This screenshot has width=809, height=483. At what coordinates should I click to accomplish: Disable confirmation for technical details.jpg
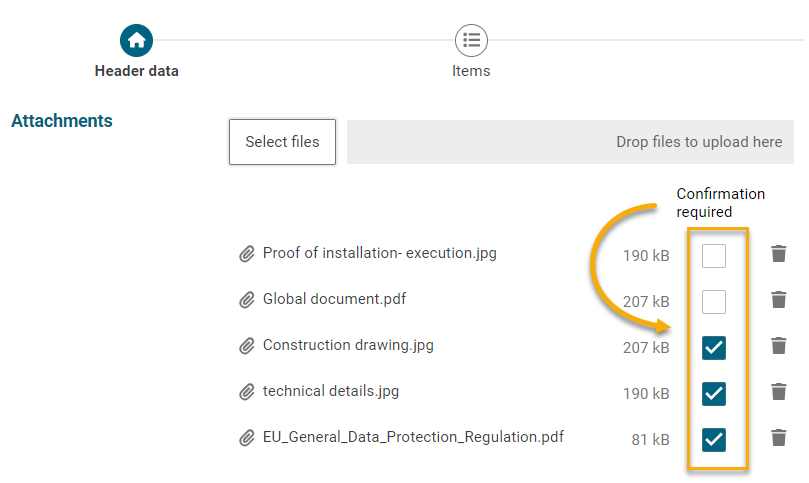(x=713, y=394)
